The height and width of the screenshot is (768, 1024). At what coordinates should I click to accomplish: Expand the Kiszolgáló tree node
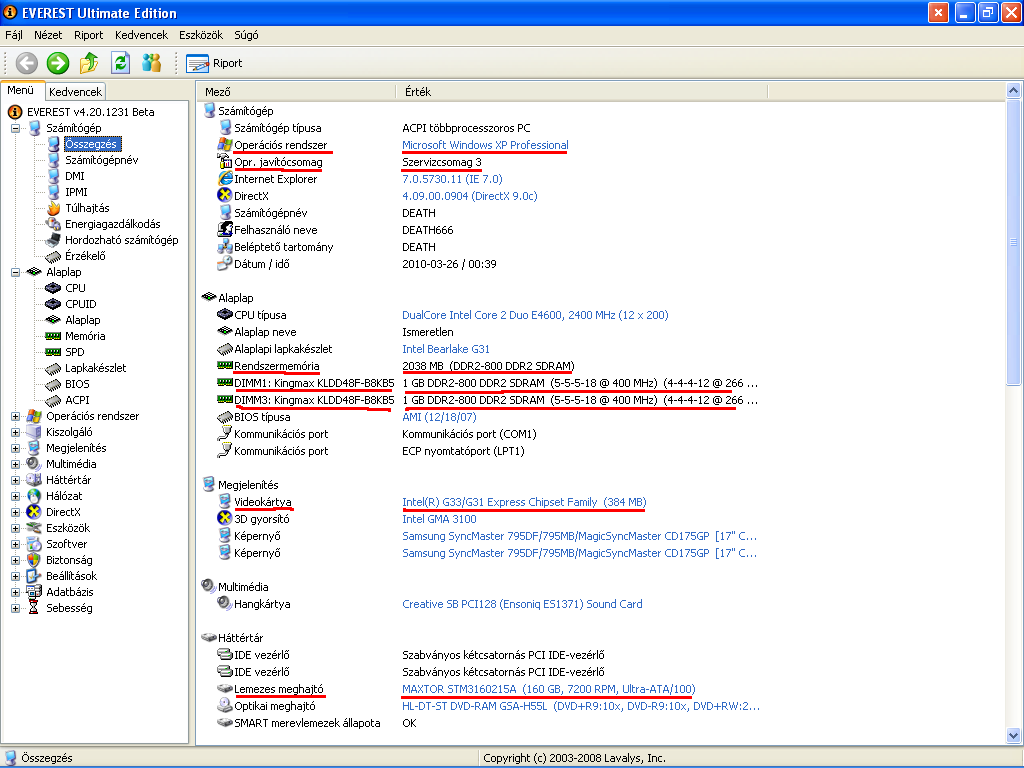(15, 432)
